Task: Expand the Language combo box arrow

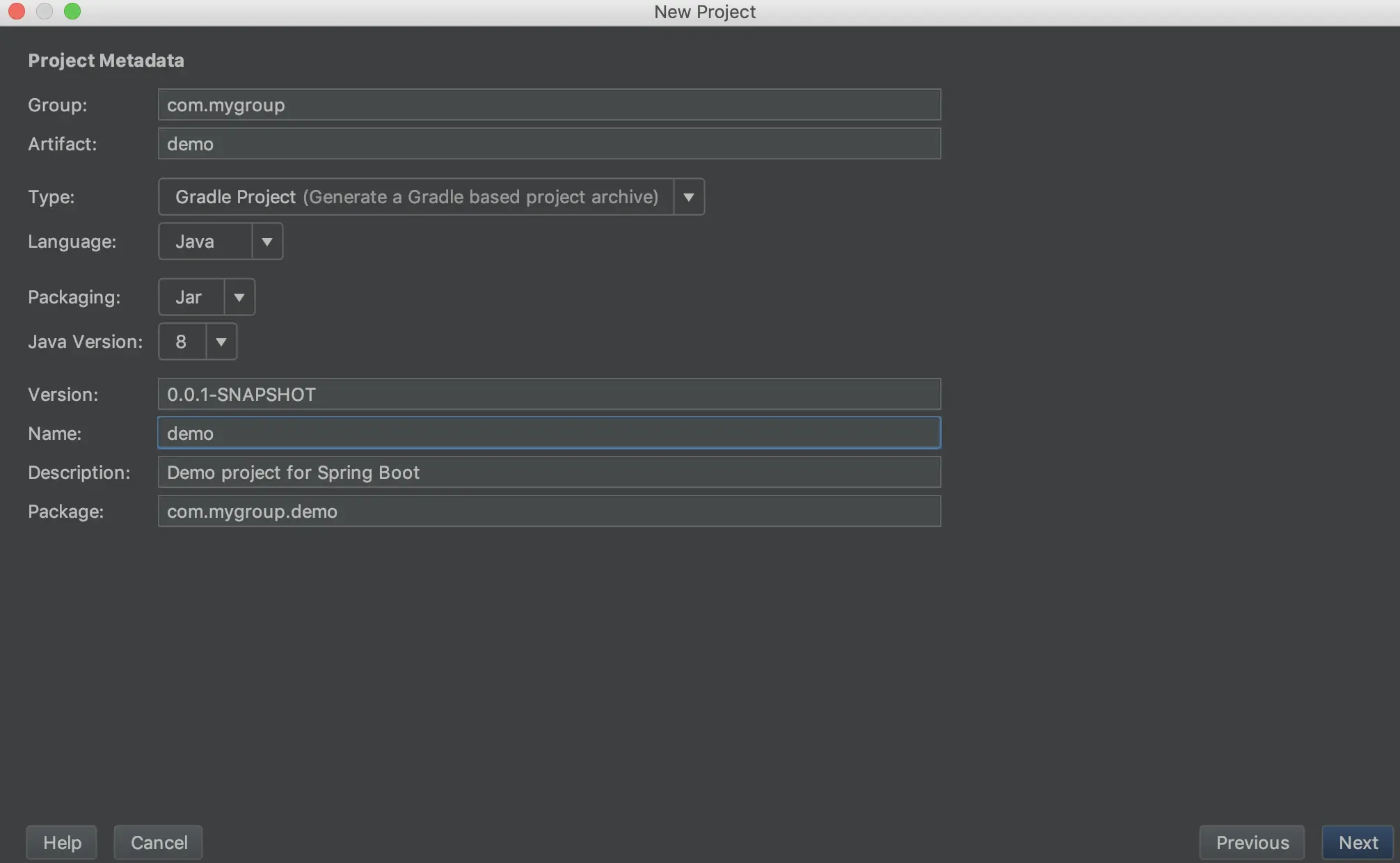Action: 267,242
